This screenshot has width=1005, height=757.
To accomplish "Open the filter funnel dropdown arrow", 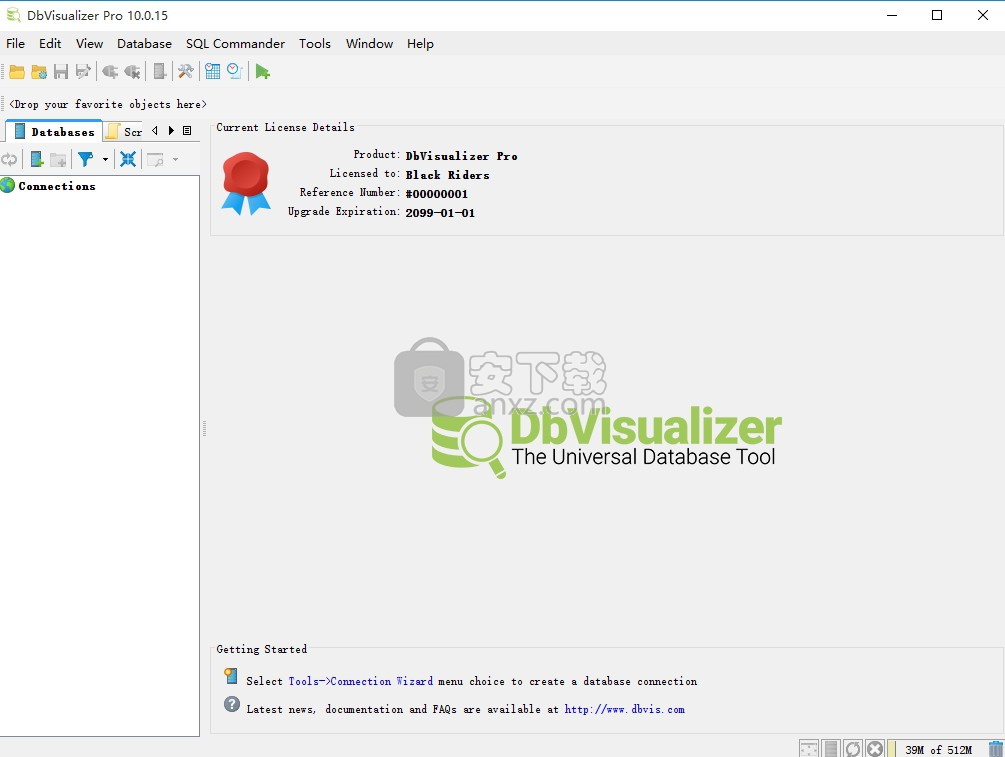I will tap(105, 160).
